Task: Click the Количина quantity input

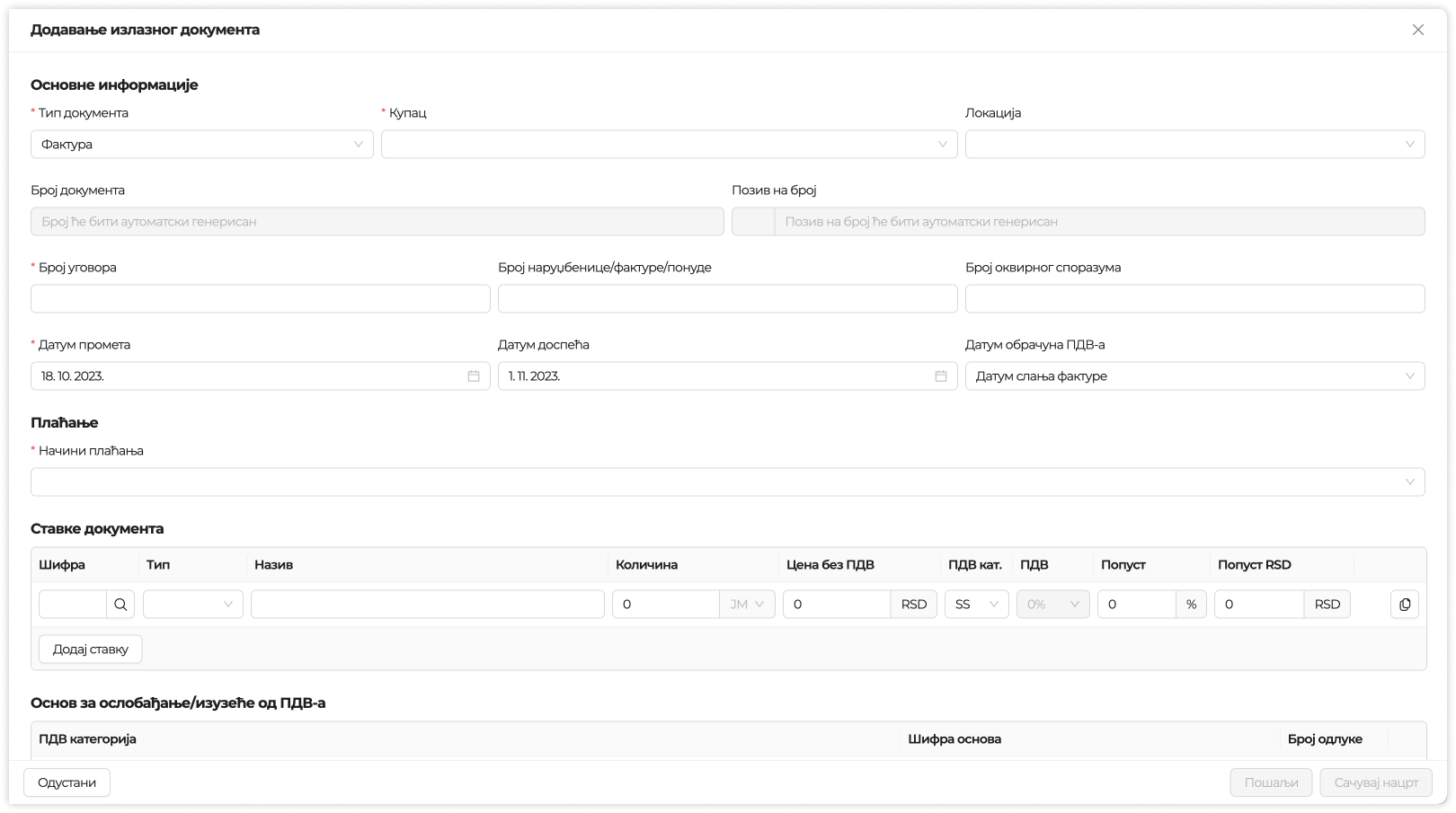Action: [666, 605]
